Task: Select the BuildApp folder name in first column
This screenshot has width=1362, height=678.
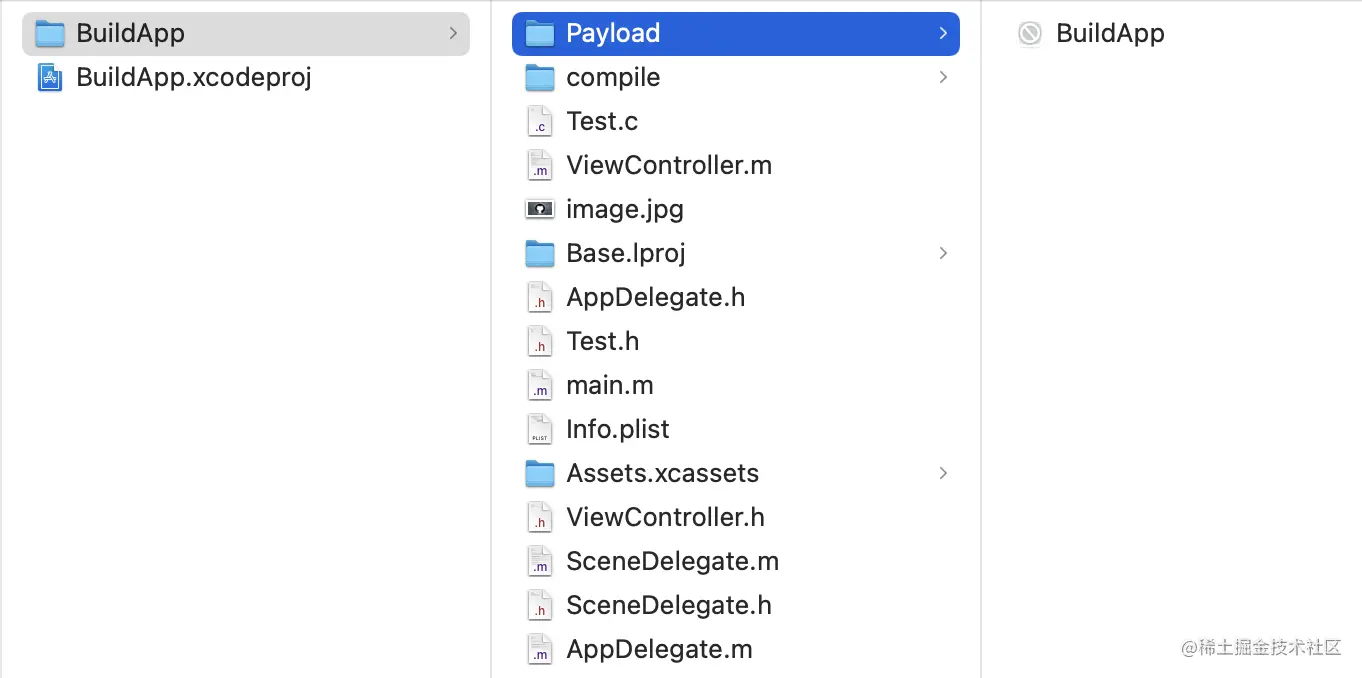Action: 131,33
